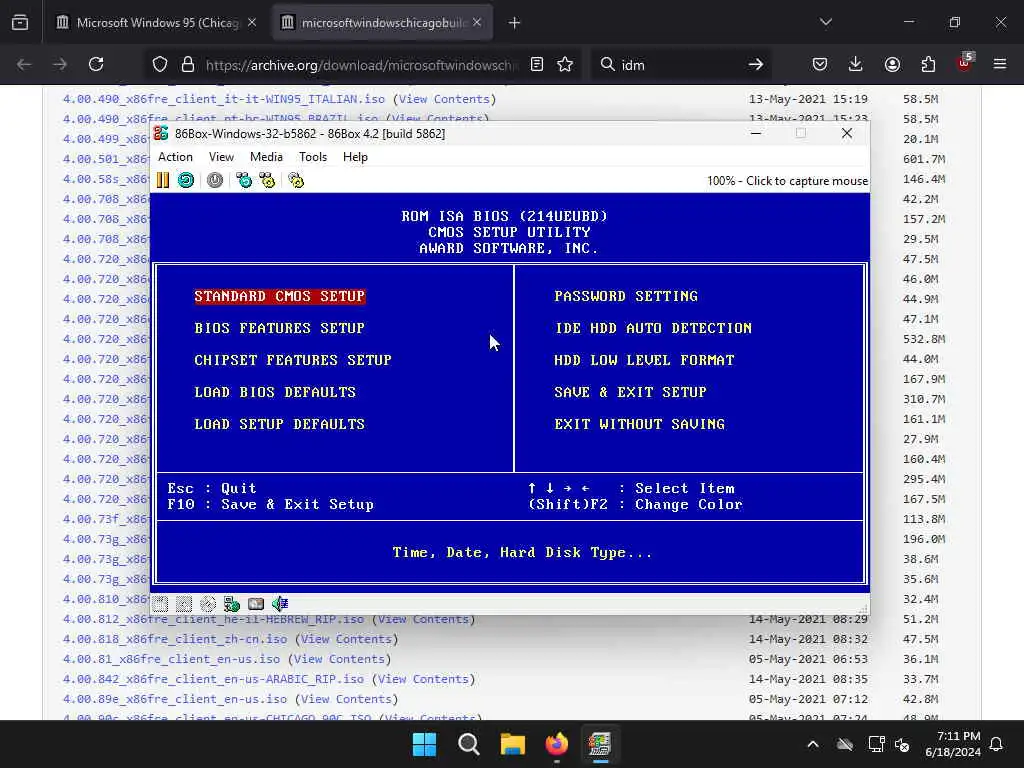1024x768 pixels.
Task: Open a new Firefox tab with plus button
Action: pos(515,23)
